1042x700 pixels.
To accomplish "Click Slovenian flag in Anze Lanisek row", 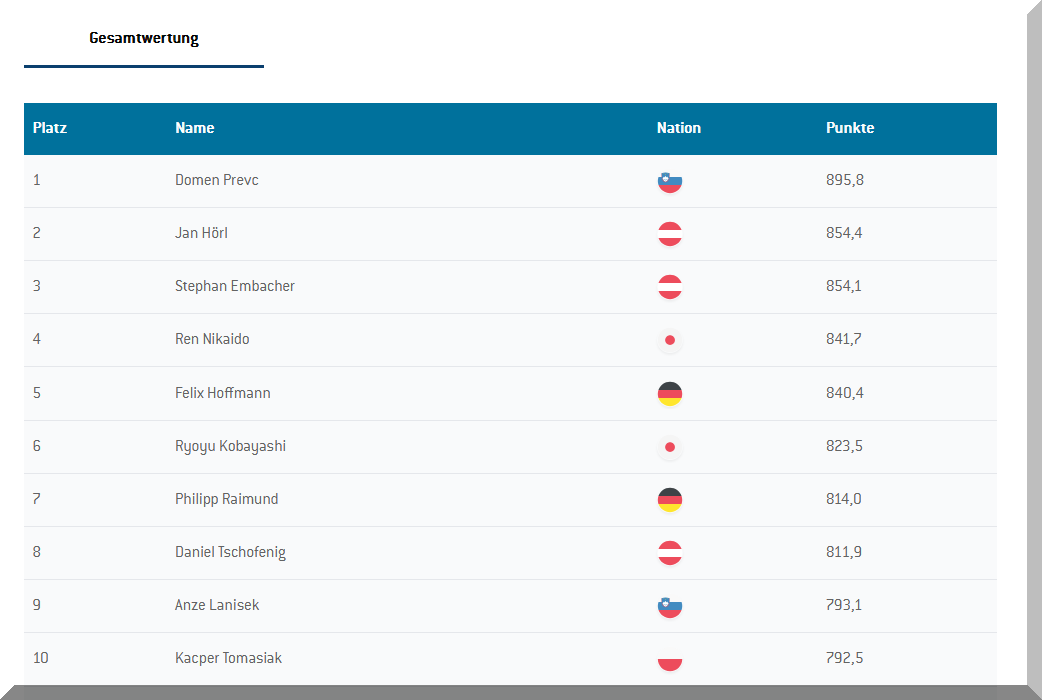I will [670, 606].
